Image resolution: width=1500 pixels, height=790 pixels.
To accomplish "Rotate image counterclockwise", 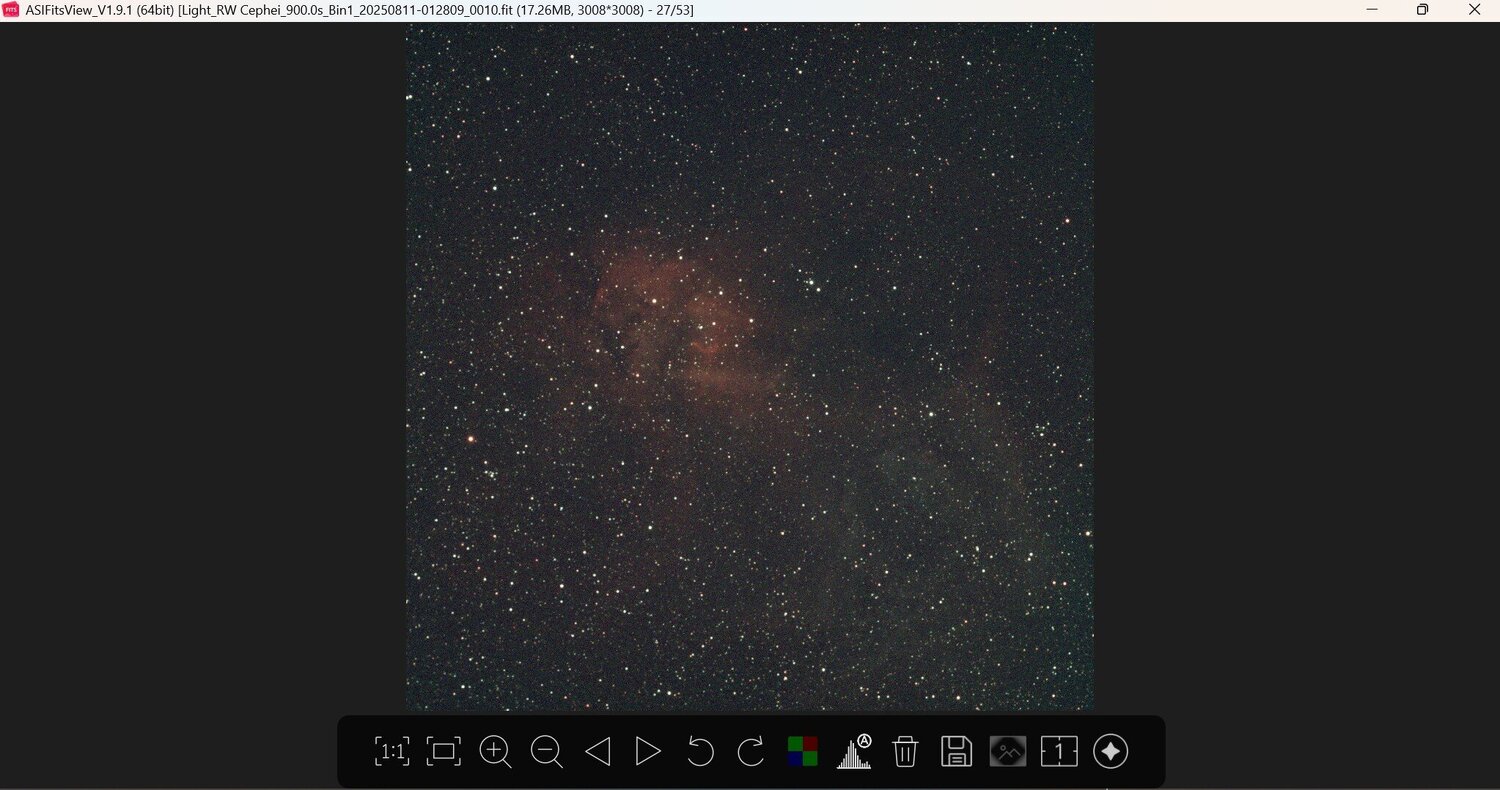I will tap(700, 751).
